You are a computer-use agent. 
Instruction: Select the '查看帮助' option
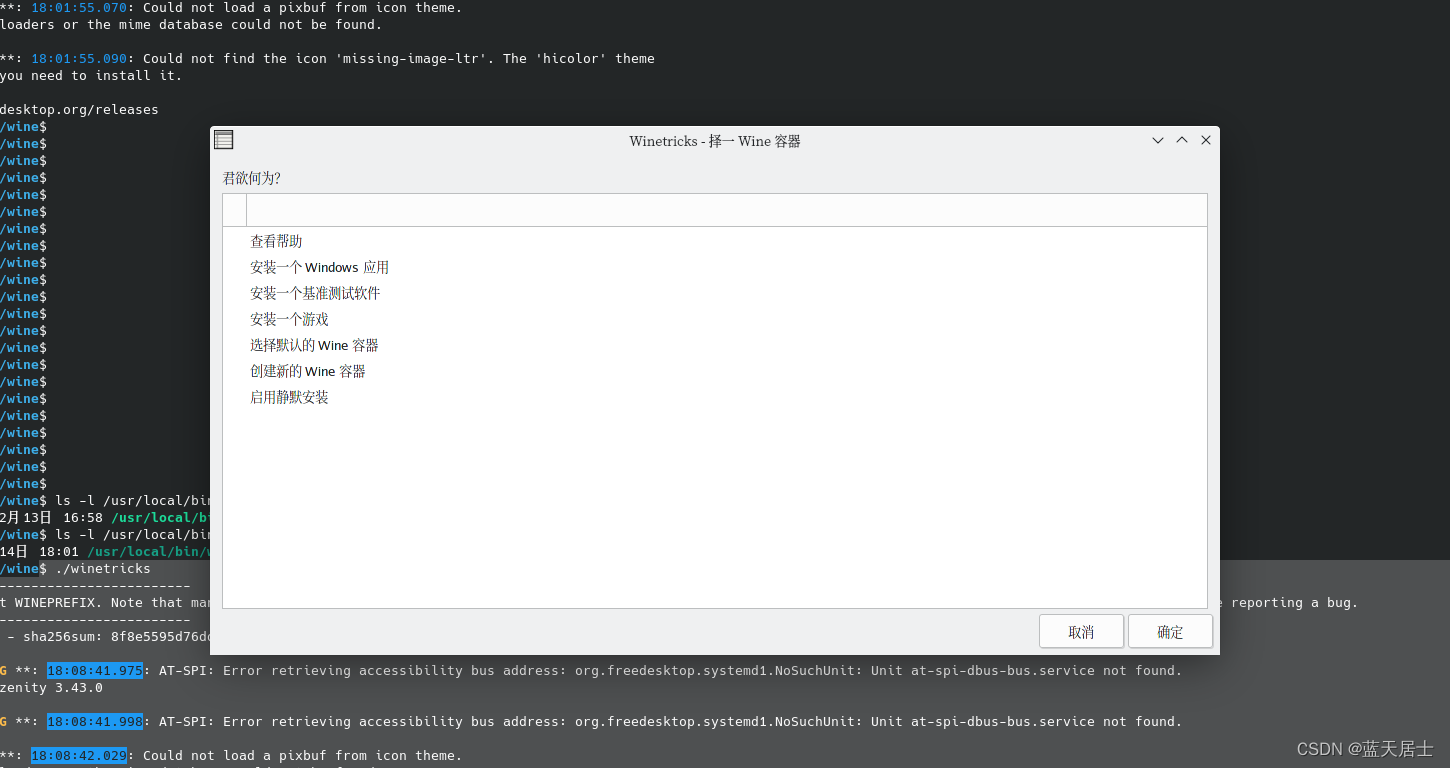click(714, 241)
